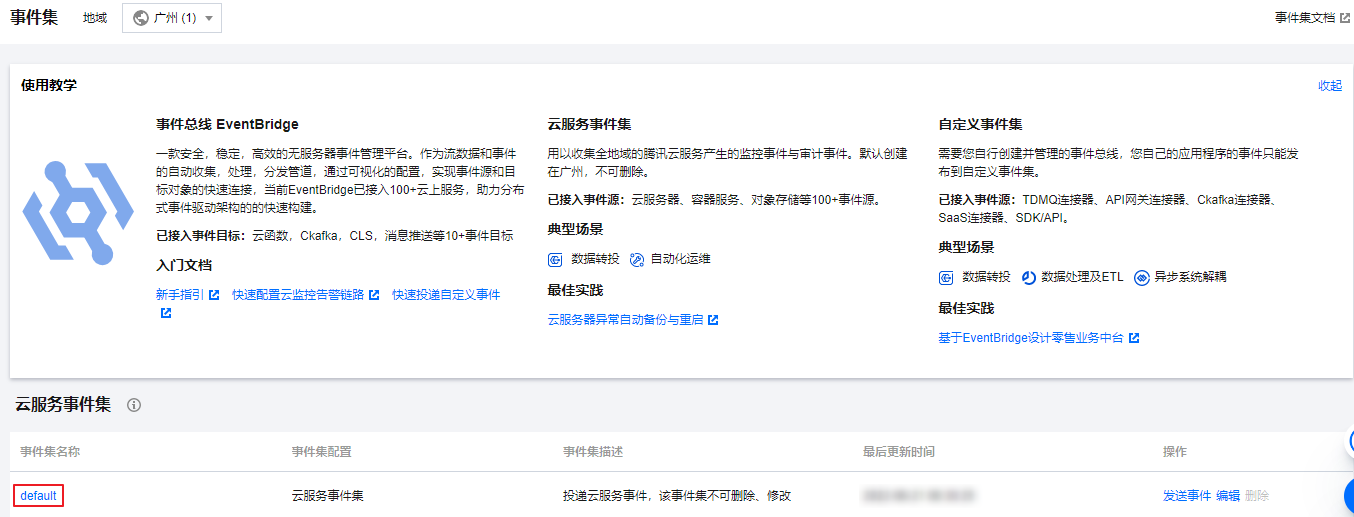Click external-link icon after 基于EventBridge设计零售业务中台
Image resolution: width=1354 pixels, height=517 pixels.
[x=1134, y=338]
